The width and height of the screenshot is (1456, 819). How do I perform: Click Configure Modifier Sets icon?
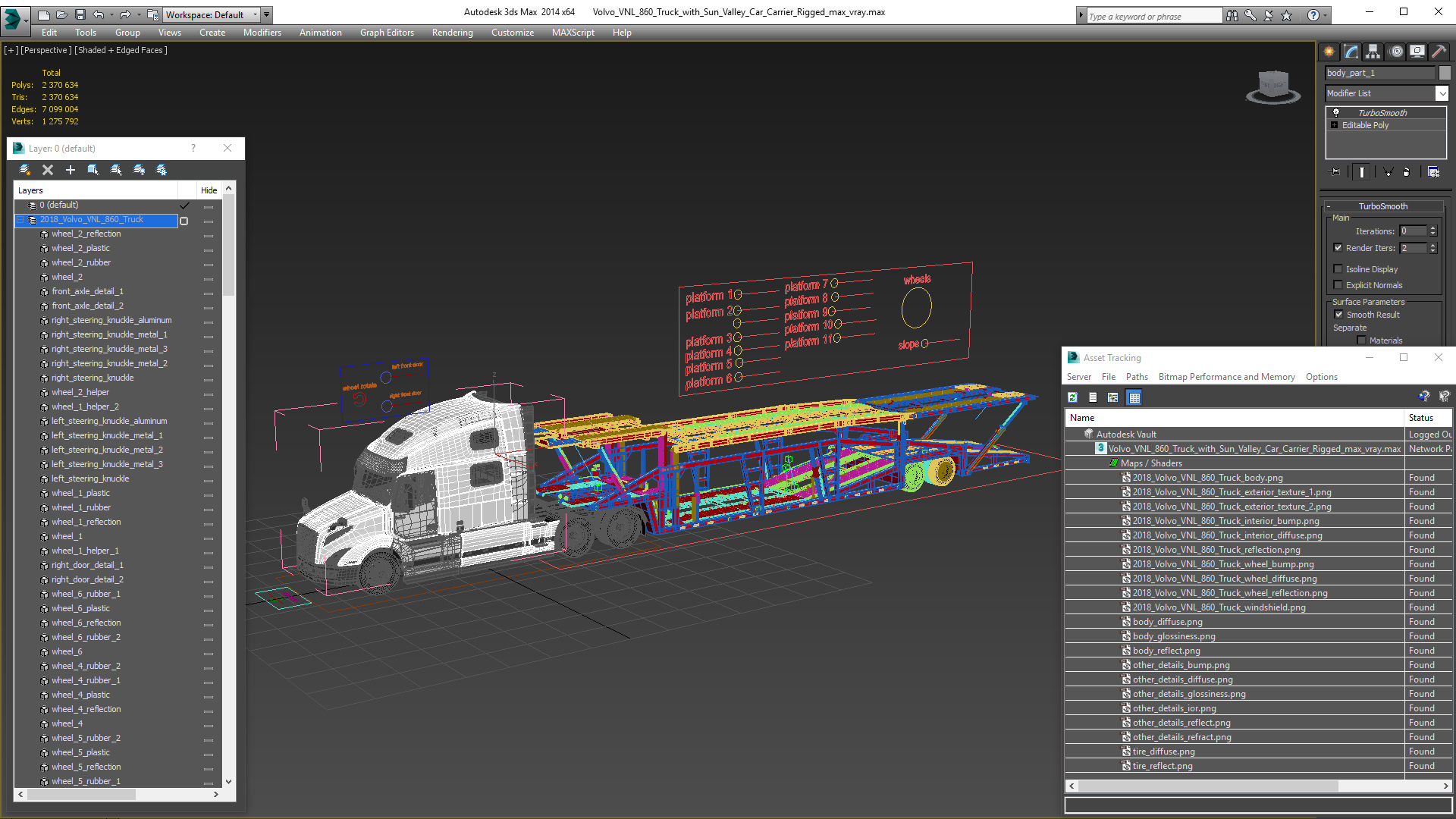(x=1433, y=172)
